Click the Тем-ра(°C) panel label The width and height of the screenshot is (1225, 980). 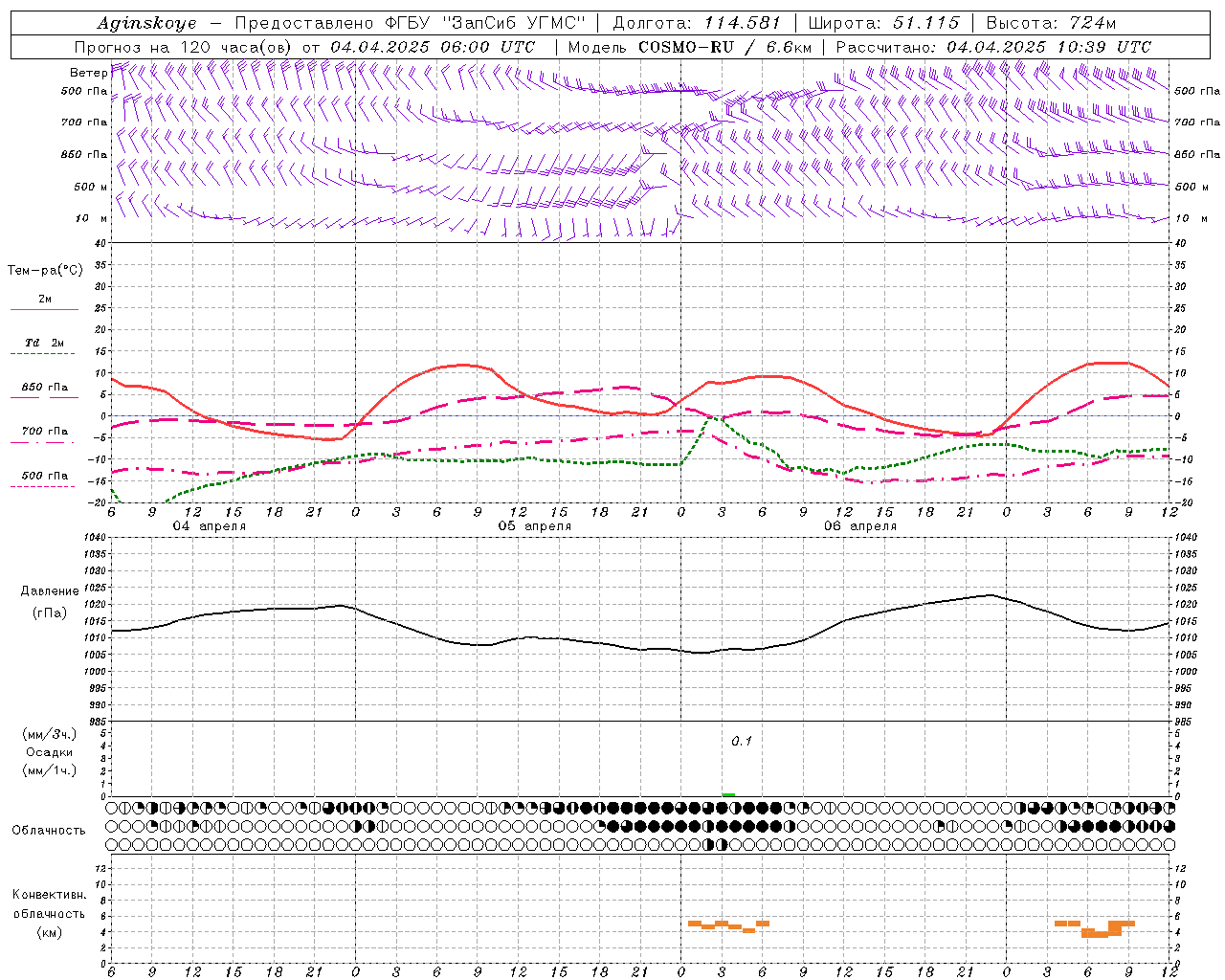click(x=45, y=271)
